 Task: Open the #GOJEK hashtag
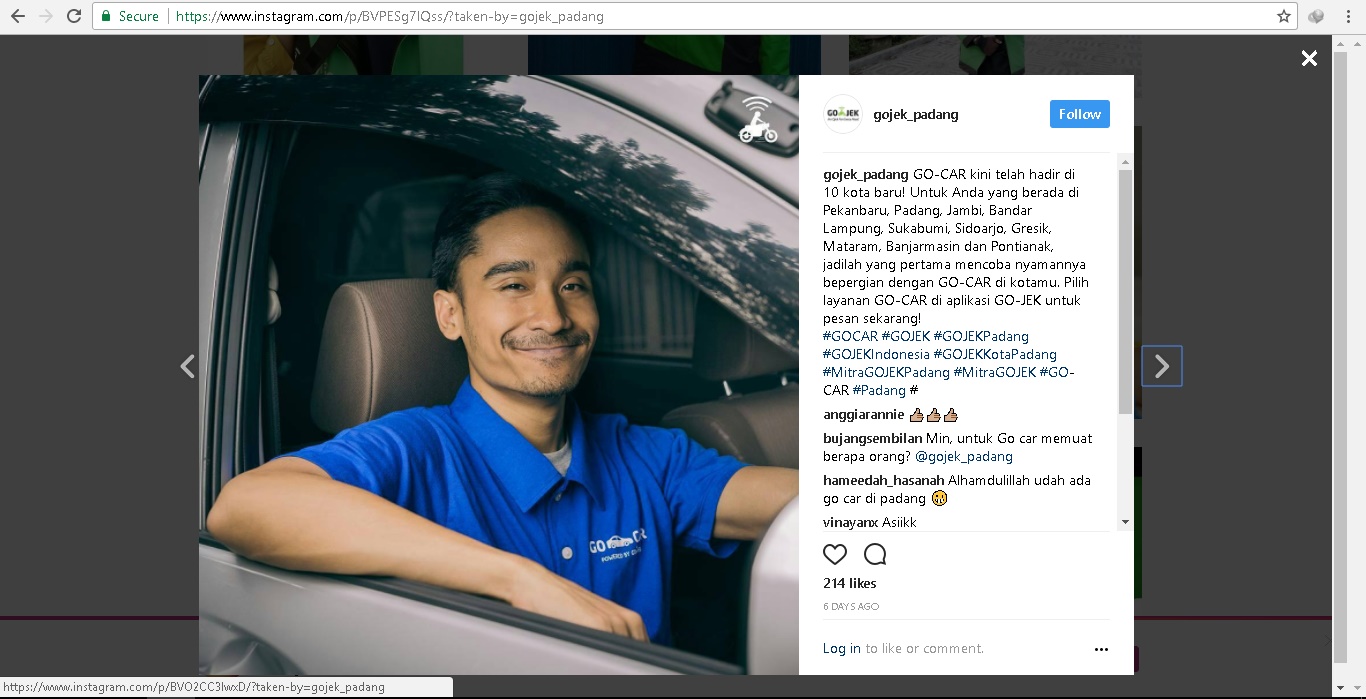click(x=906, y=336)
